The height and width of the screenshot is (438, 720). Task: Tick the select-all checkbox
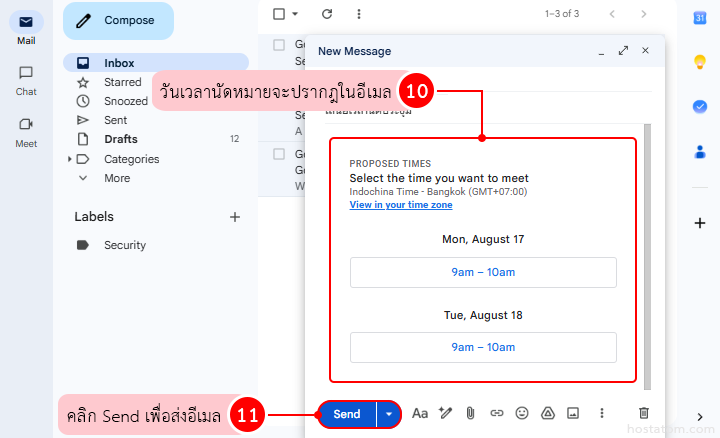coord(279,14)
